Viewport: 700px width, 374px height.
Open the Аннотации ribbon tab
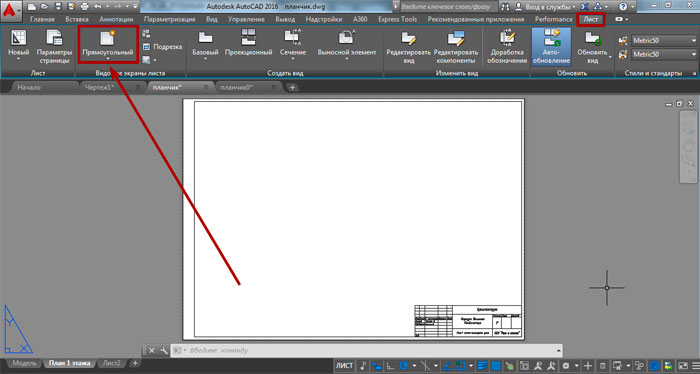[116, 19]
